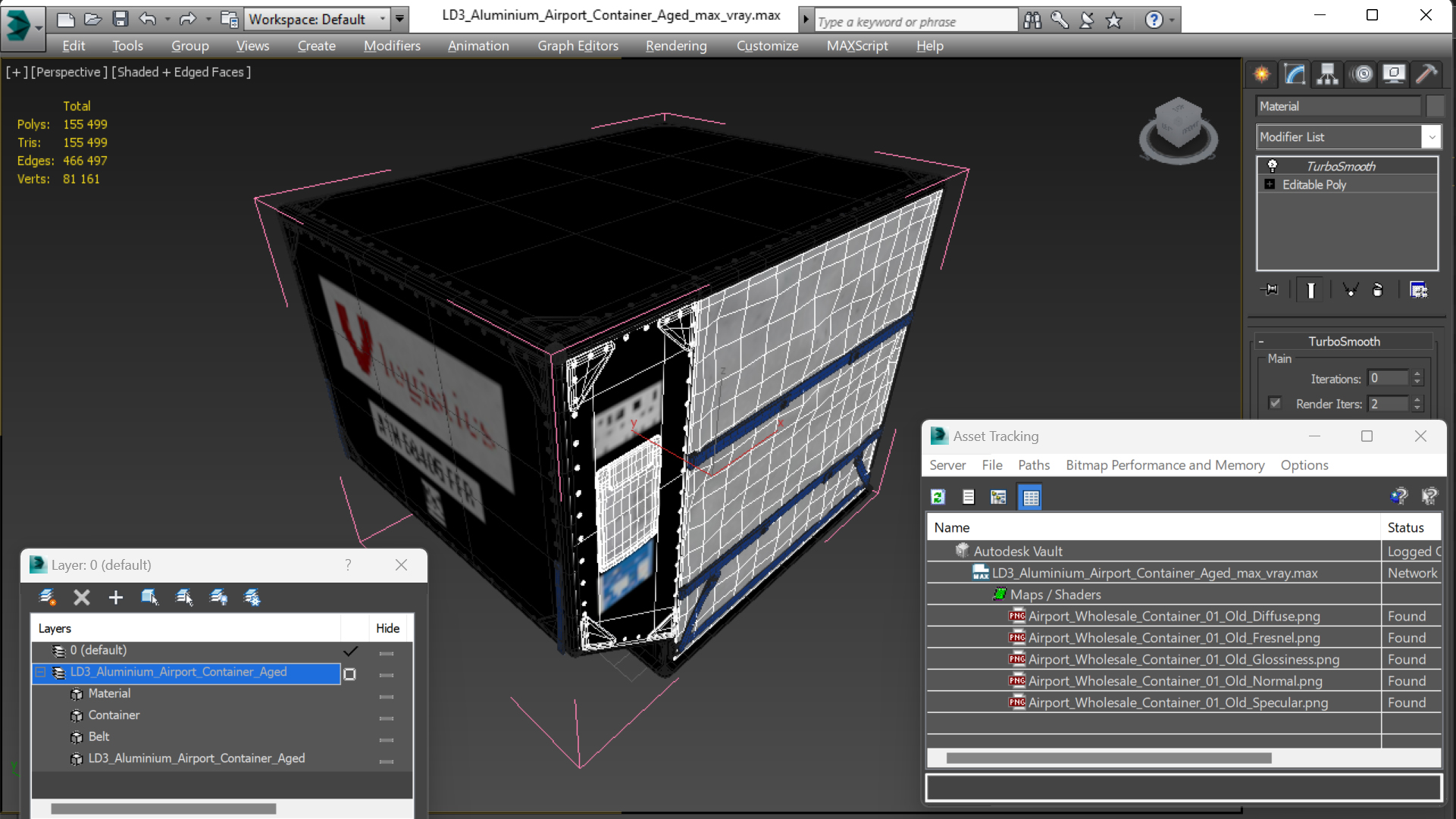Open the MAXScript menu
The width and height of the screenshot is (1456, 819).
857,45
